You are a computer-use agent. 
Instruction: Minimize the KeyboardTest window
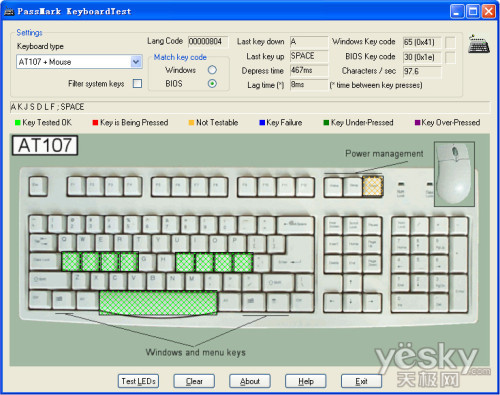(457, 11)
